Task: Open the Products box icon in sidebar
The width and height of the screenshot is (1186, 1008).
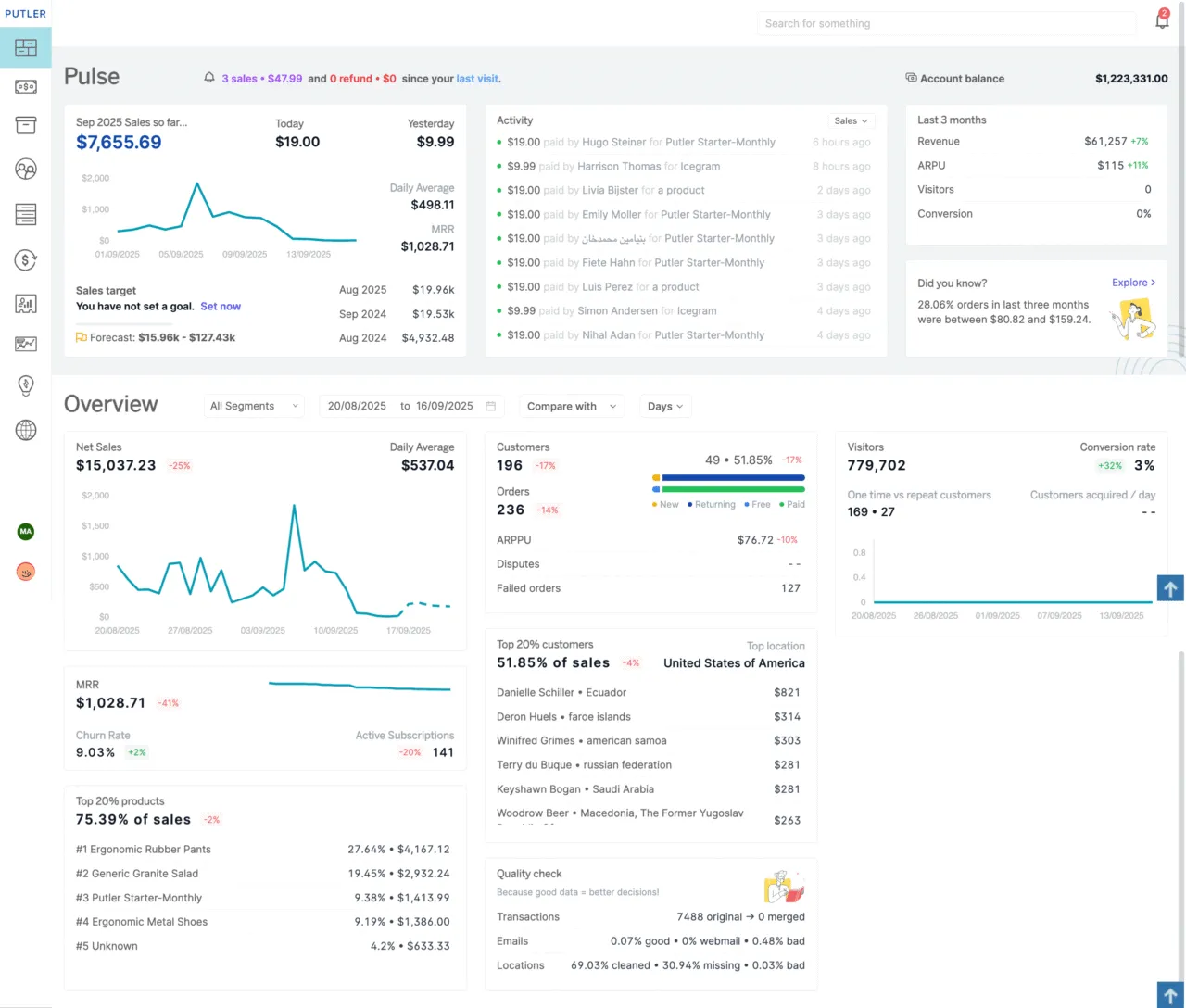Action: click(x=26, y=125)
